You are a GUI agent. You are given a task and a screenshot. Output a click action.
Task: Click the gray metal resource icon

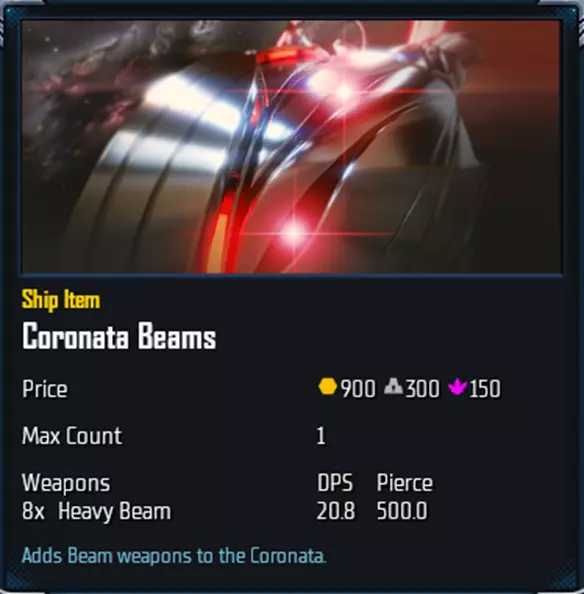point(393,387)
